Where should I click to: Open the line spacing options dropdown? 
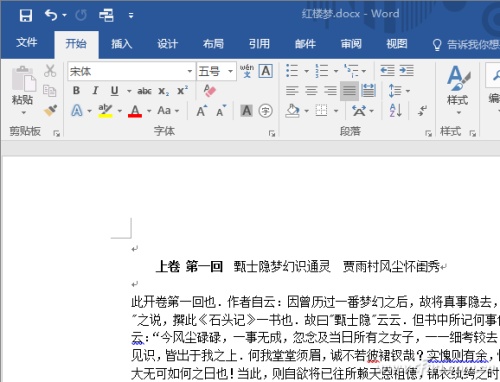pos(408,91)
